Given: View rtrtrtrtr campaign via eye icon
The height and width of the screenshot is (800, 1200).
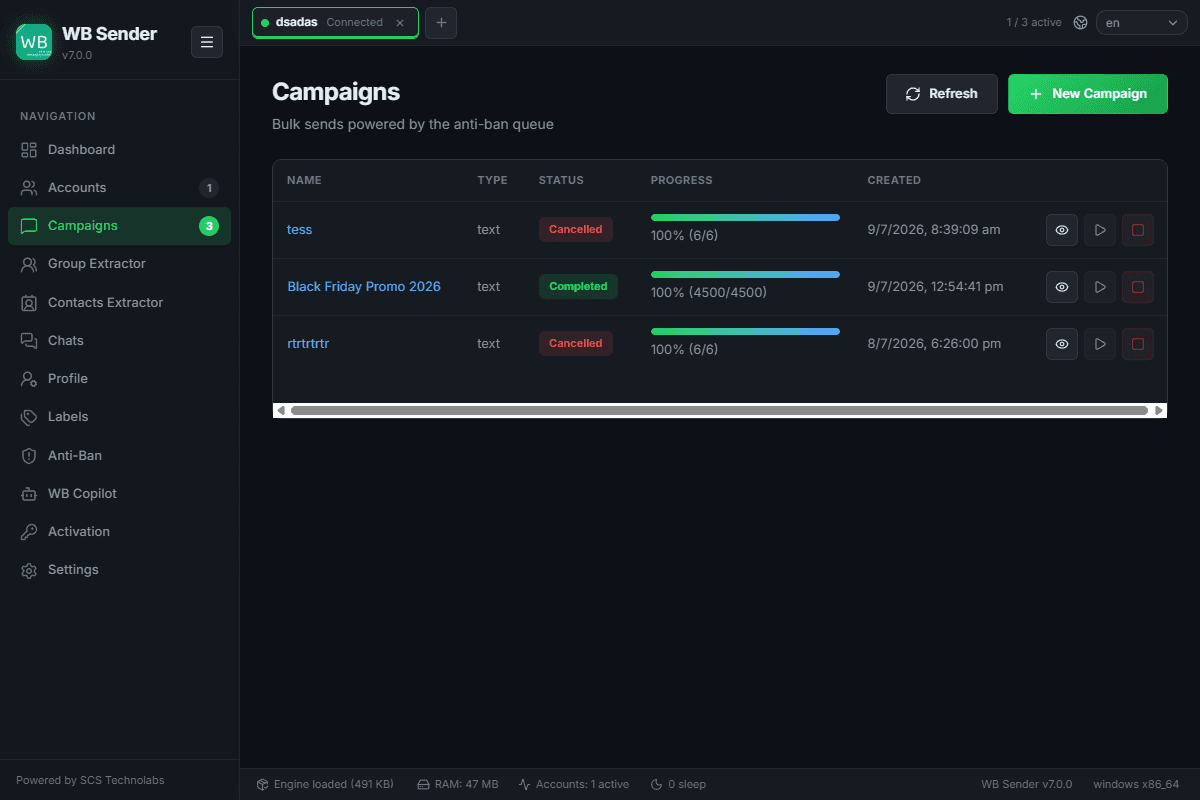Looking at the screenshot, I should tap(1062, 344).
